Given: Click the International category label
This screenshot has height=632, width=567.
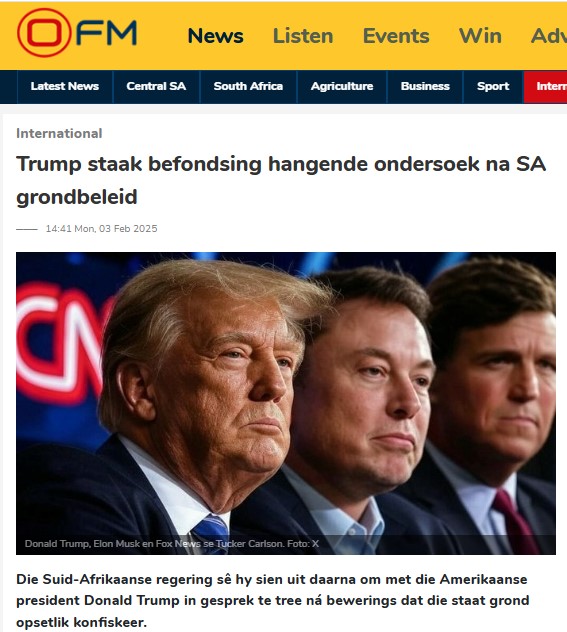Looking at the screenshot, I should coord(59,133).
